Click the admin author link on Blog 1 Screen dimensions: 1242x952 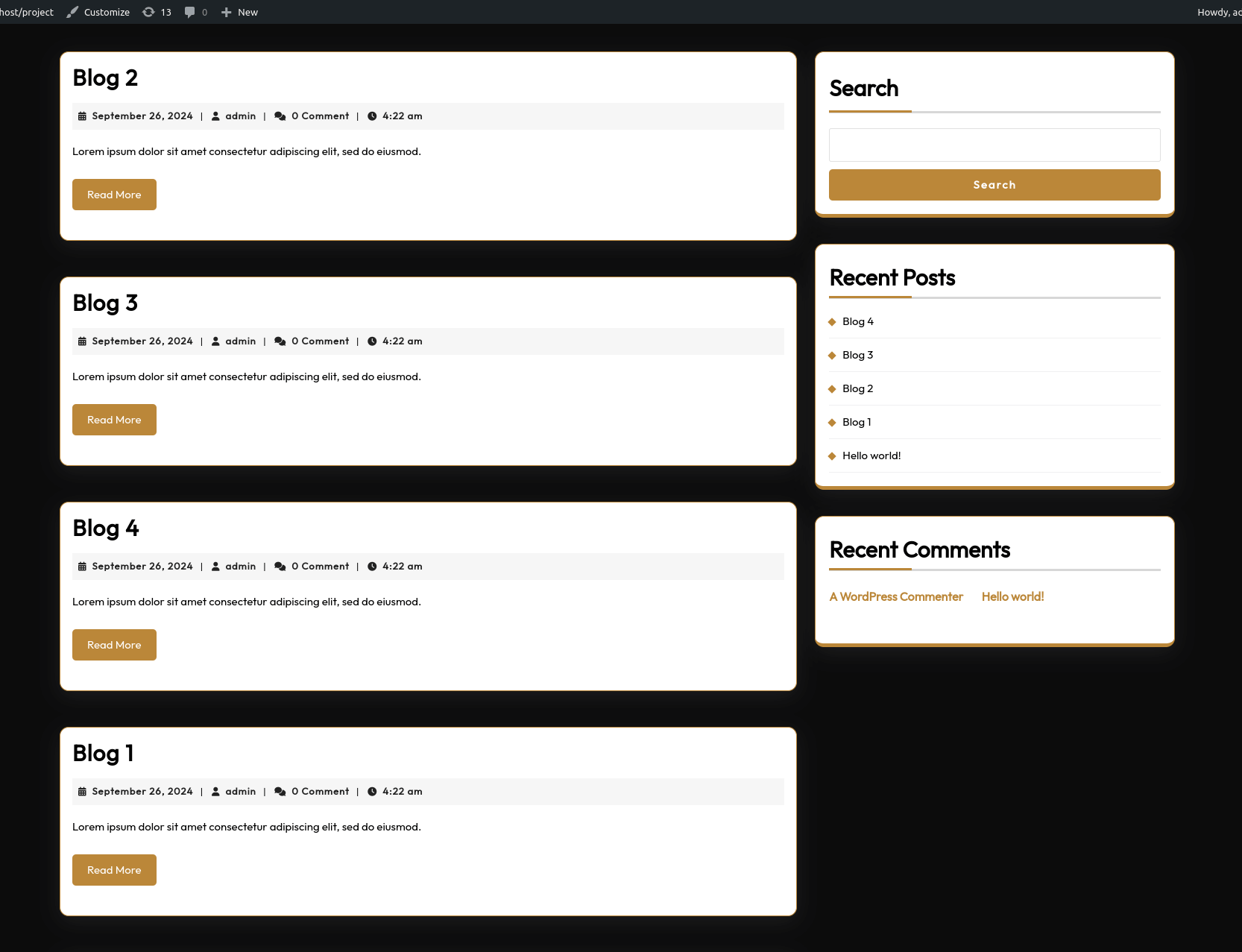point(240,792)
